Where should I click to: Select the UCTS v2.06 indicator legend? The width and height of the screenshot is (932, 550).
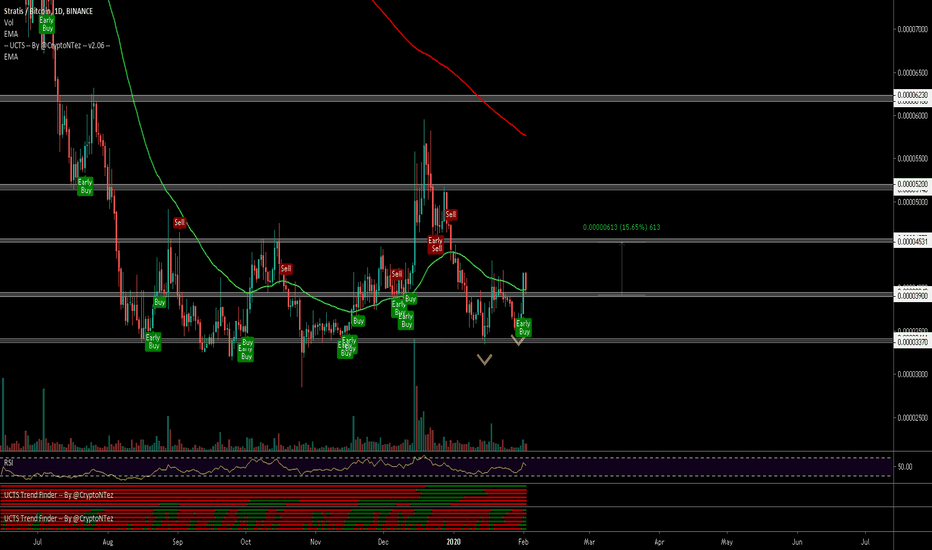(57, 45)
